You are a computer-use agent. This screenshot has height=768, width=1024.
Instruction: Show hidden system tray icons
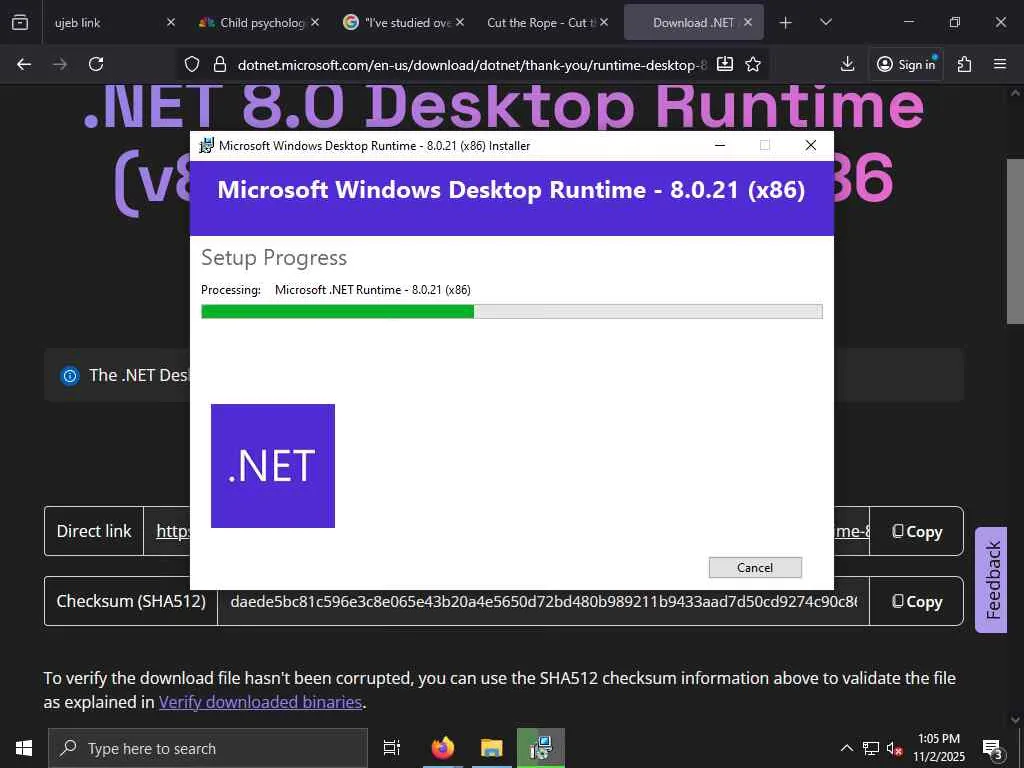coord(846,748)
